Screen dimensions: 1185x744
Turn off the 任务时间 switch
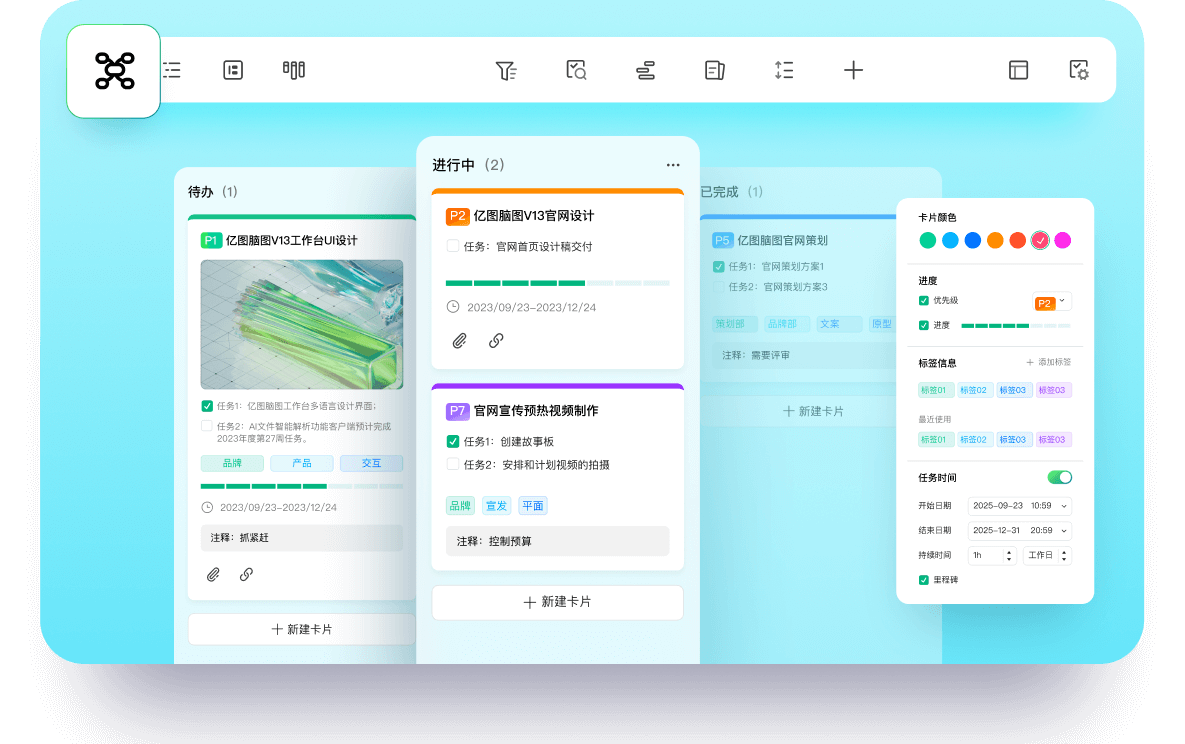[x=1060, y=477]
